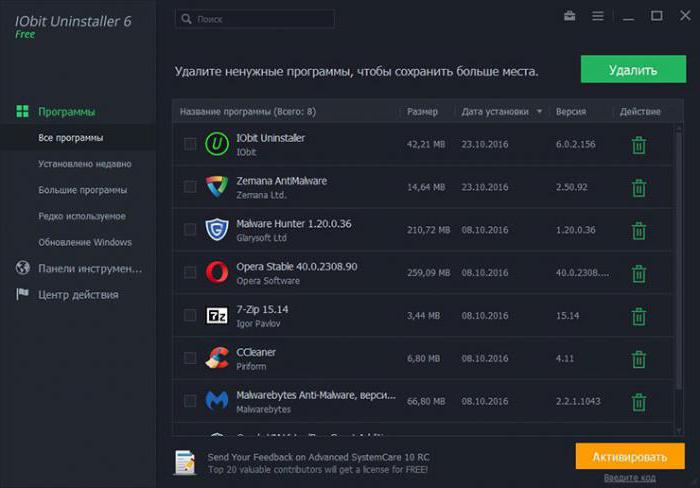Click the feedback document icon at bottom
The width and height of the screenshot is (700, 488).
click(185, 463)
